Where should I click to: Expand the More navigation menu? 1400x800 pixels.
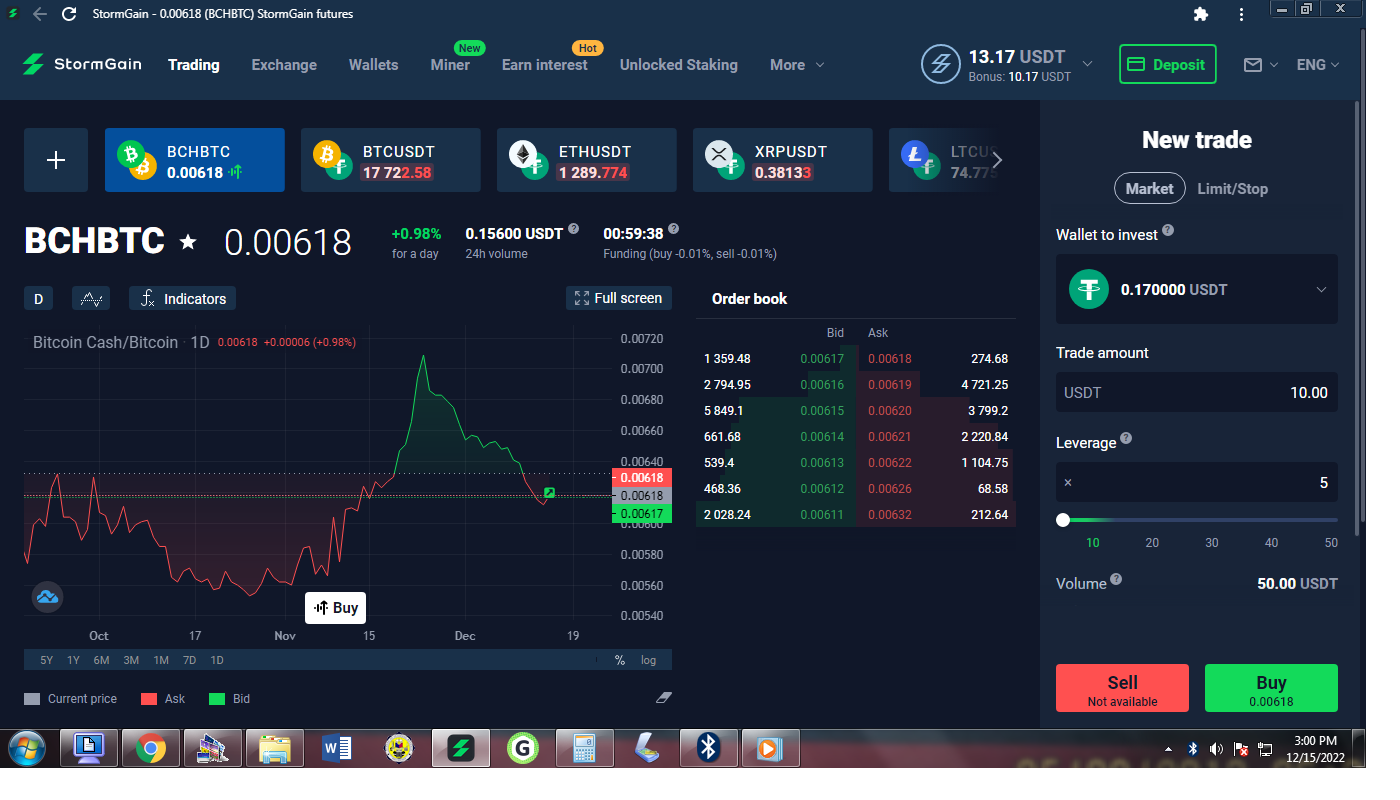[x=797, y=64]
